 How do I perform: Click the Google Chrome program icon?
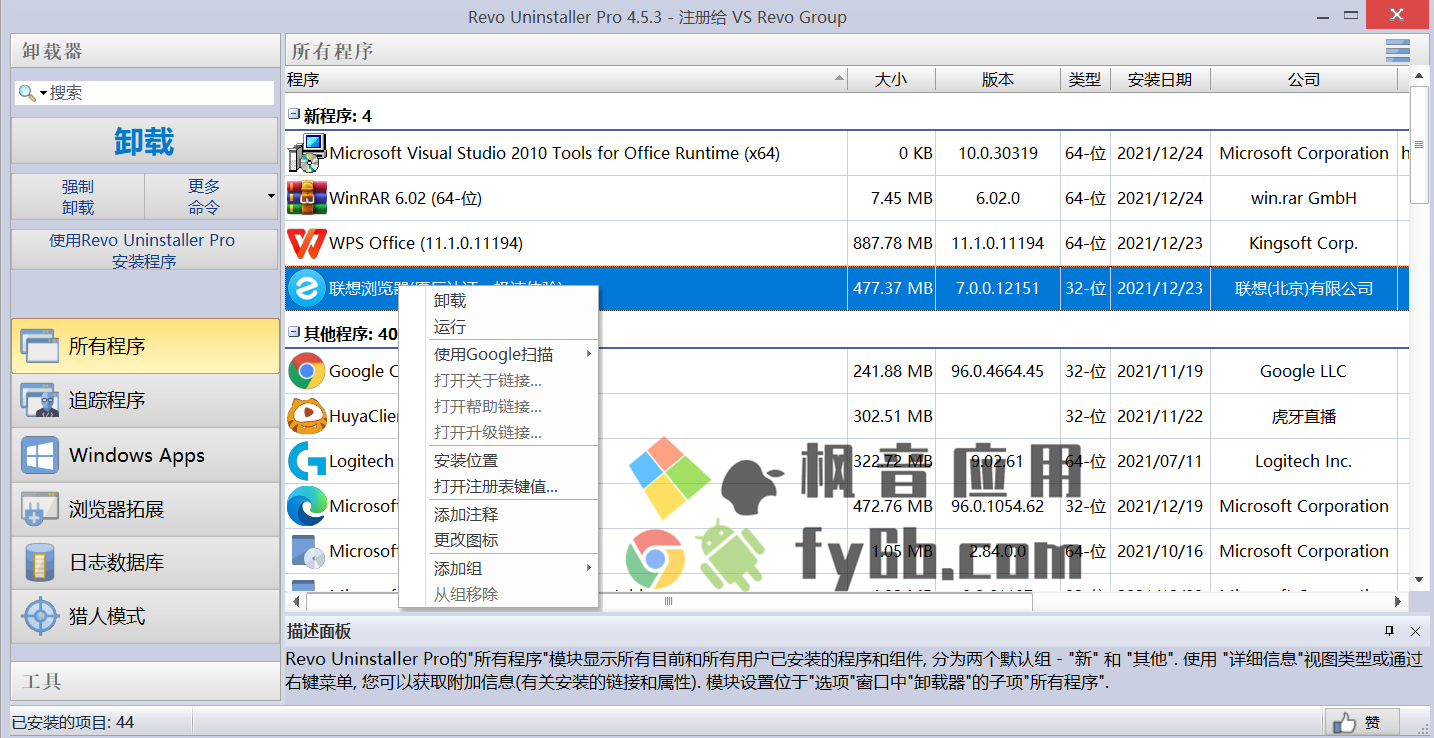pyautogui.click(x=306, y=371)
